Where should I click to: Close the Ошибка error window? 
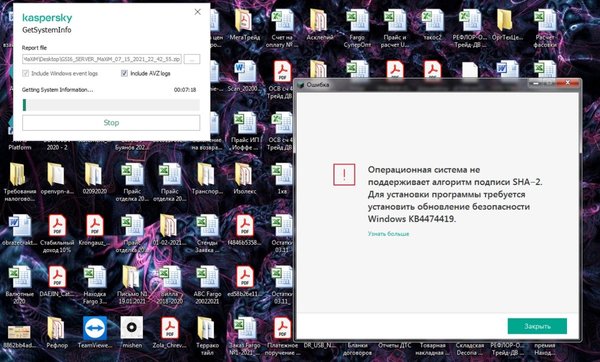click(x=568, y=83)
